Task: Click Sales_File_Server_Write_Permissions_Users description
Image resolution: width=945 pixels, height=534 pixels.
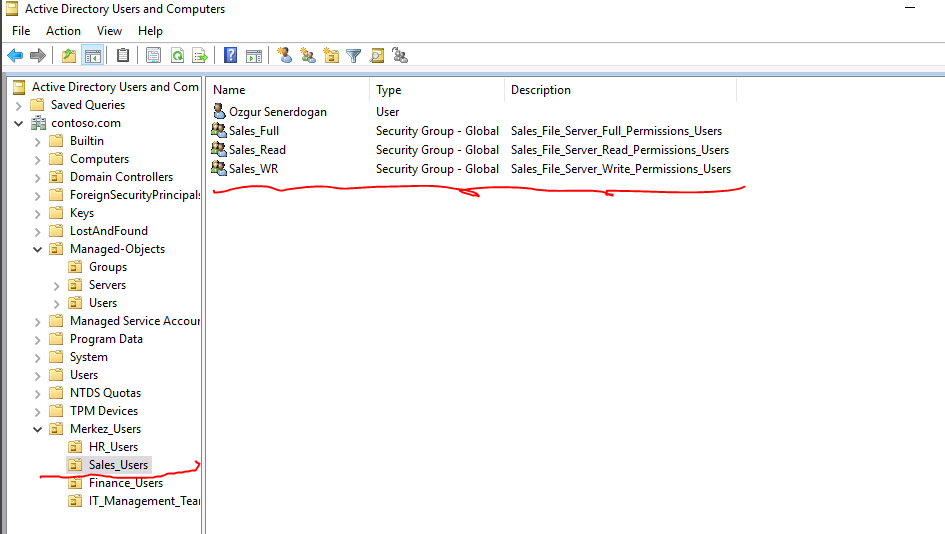Action: tap(621, 169)
